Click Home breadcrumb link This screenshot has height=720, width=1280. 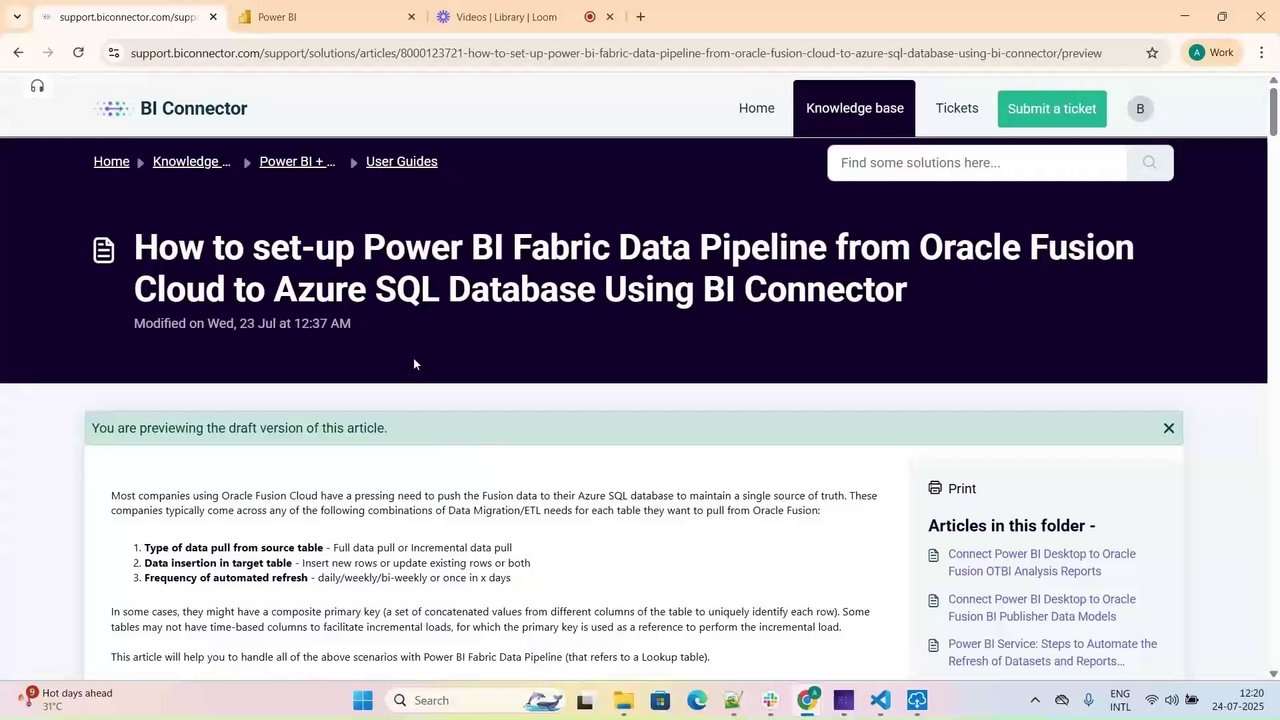click(111, 162)
